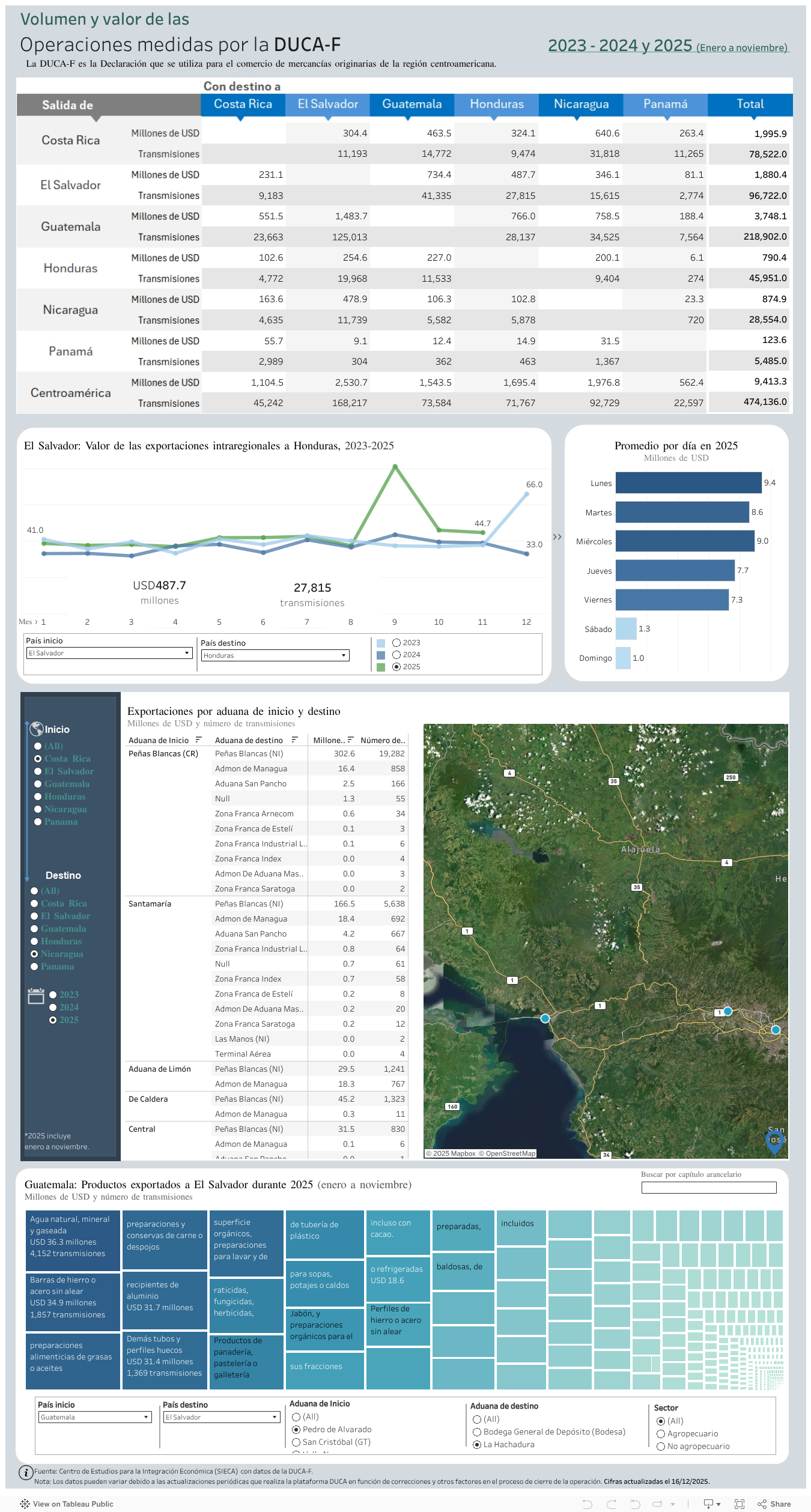The height and width of the screenshot is (1512, 811).
Task: Click the Undo icon in Tableau toolbar
Action: (587, 1504)
